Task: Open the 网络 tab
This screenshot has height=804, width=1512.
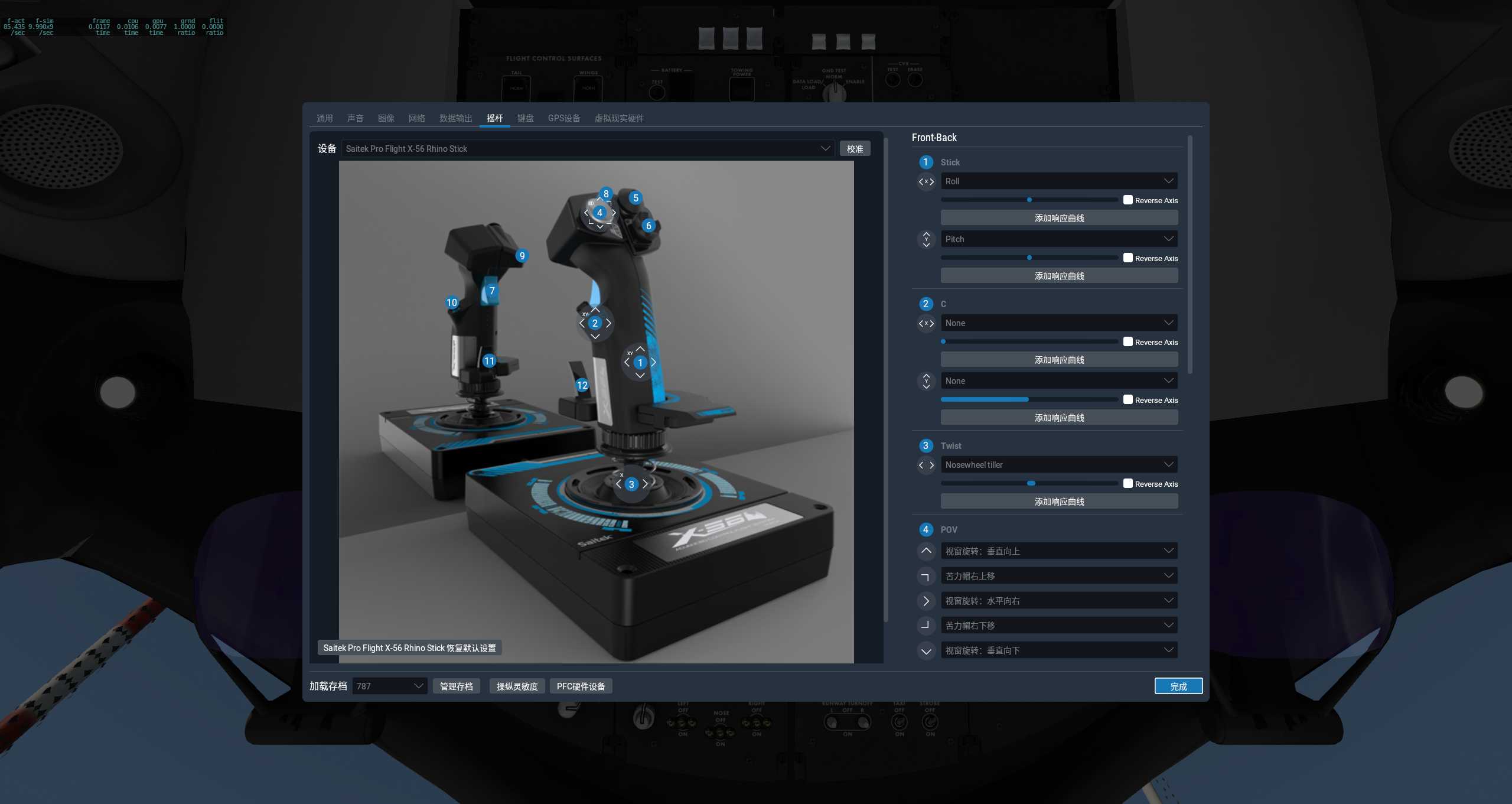Action: (x=416, y=118)
